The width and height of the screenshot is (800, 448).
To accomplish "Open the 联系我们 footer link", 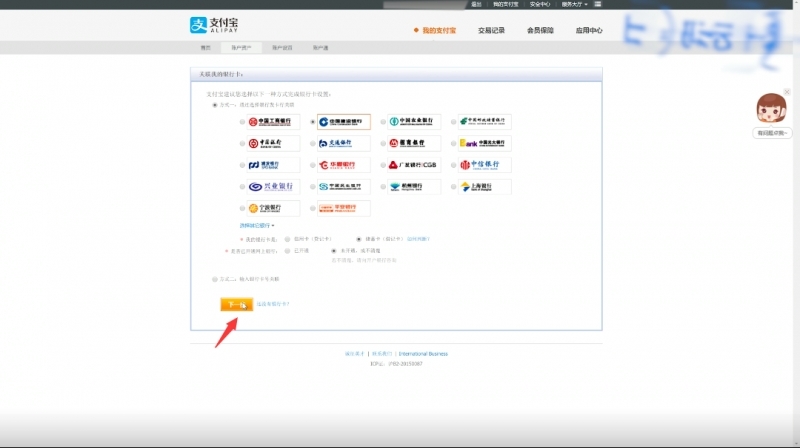I will coord(382,354).
